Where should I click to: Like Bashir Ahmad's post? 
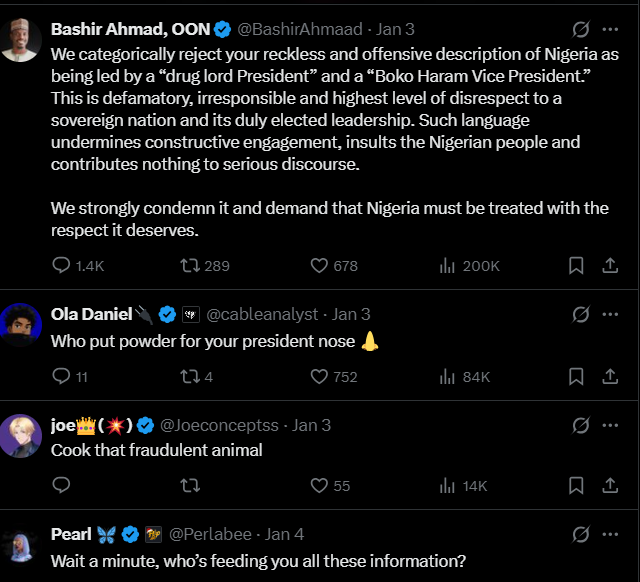320,265
